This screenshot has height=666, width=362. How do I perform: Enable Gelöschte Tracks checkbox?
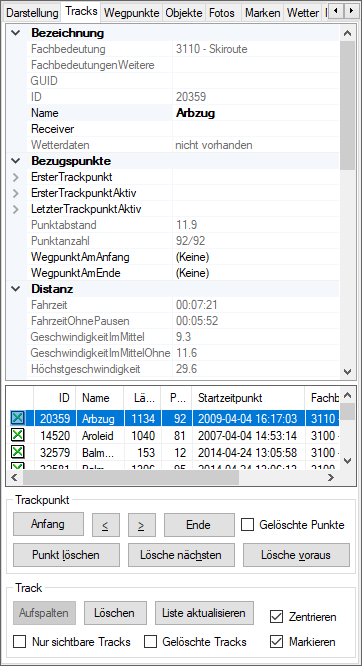click(x=150, y=642)
